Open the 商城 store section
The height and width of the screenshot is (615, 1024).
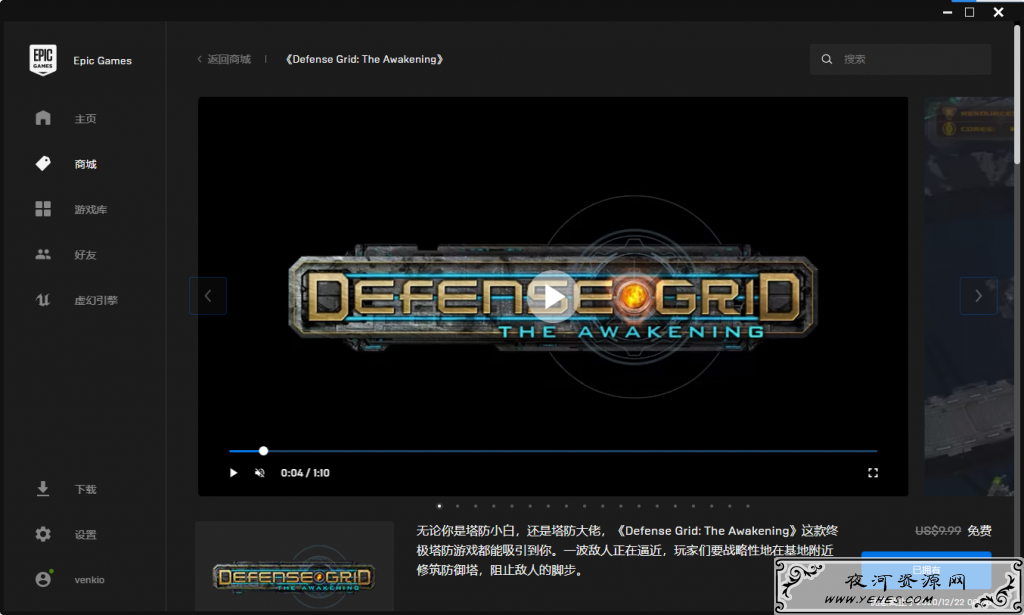(x=85, y=164)
